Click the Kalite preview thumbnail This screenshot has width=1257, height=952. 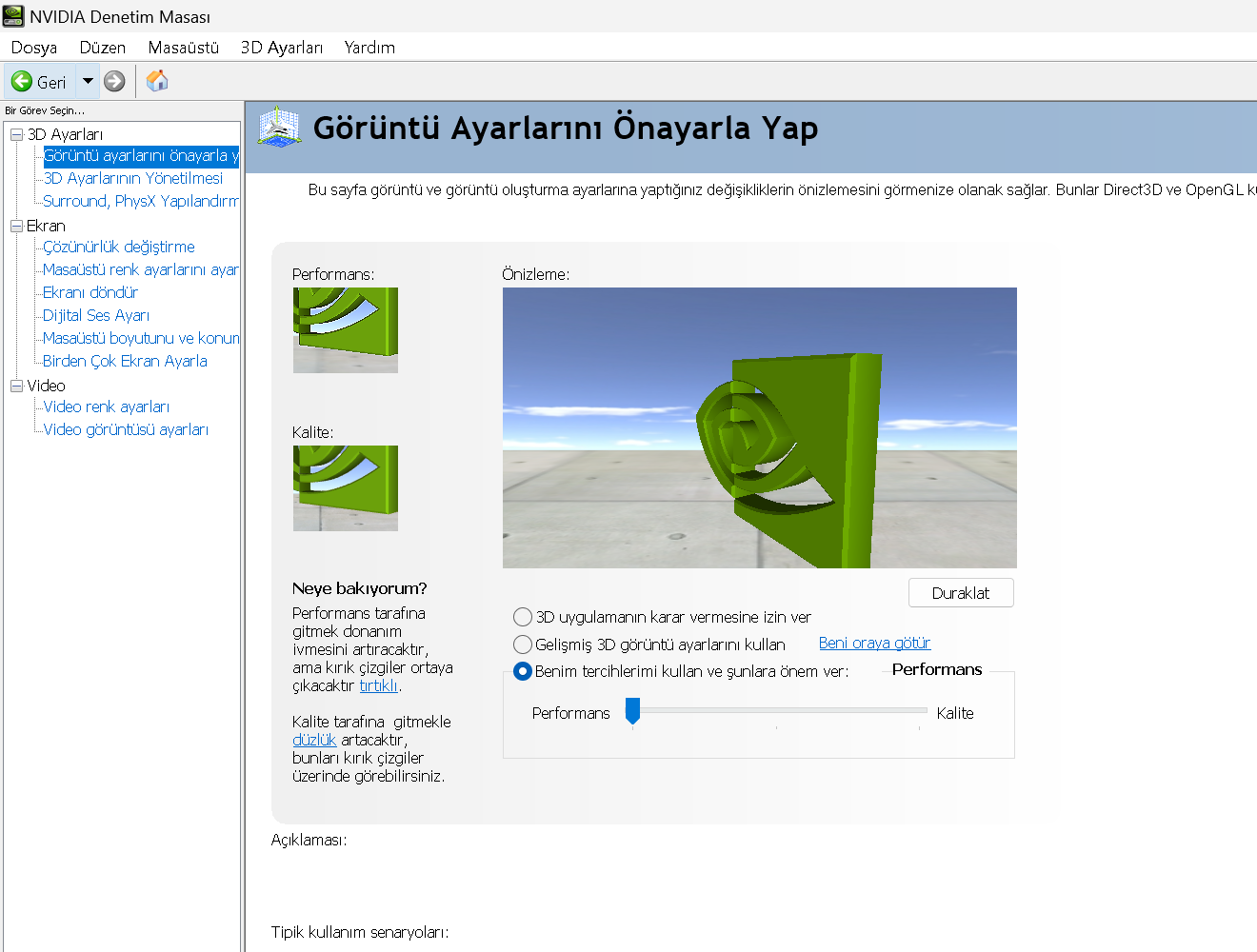346,488
